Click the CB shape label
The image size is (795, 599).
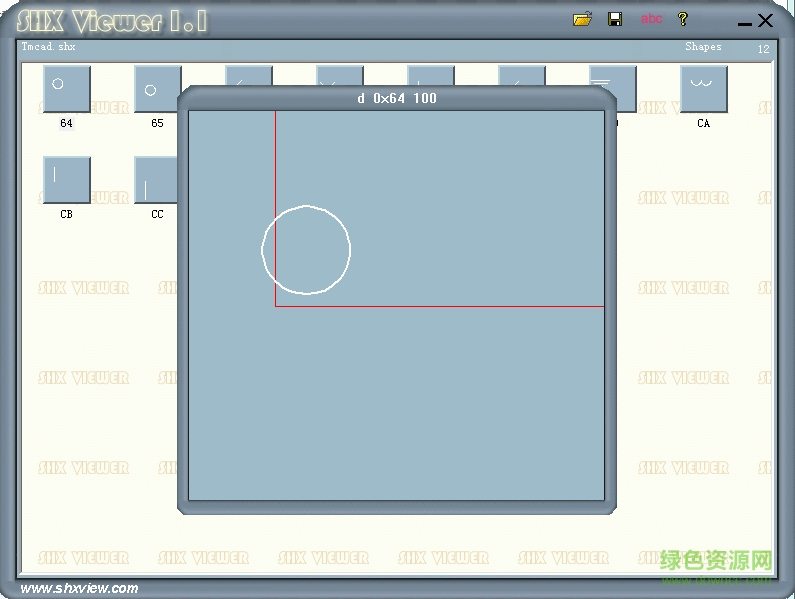pyautogui.click(x=66, y=214)
